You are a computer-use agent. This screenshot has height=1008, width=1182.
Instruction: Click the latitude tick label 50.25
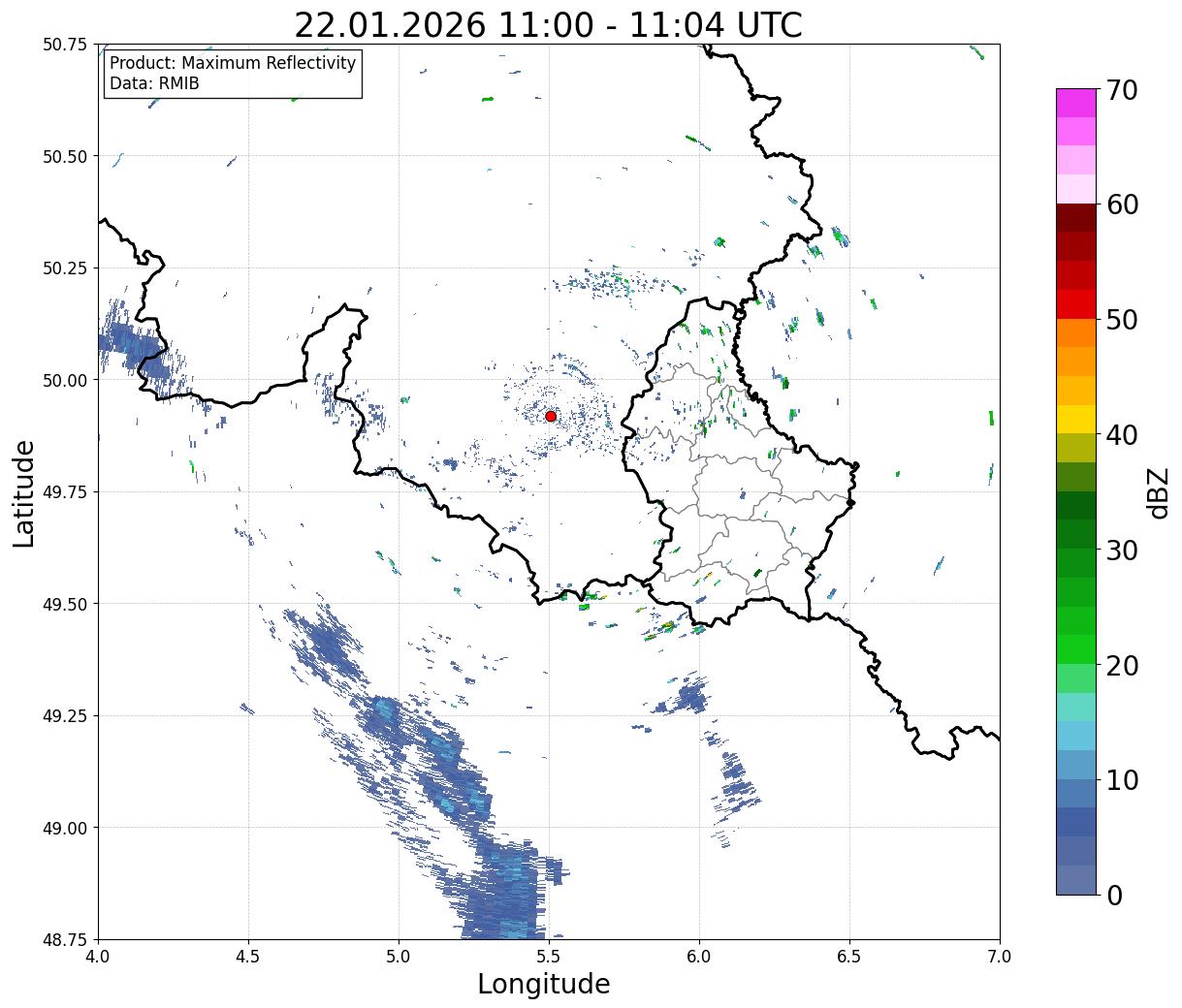[x=65, y=268]
